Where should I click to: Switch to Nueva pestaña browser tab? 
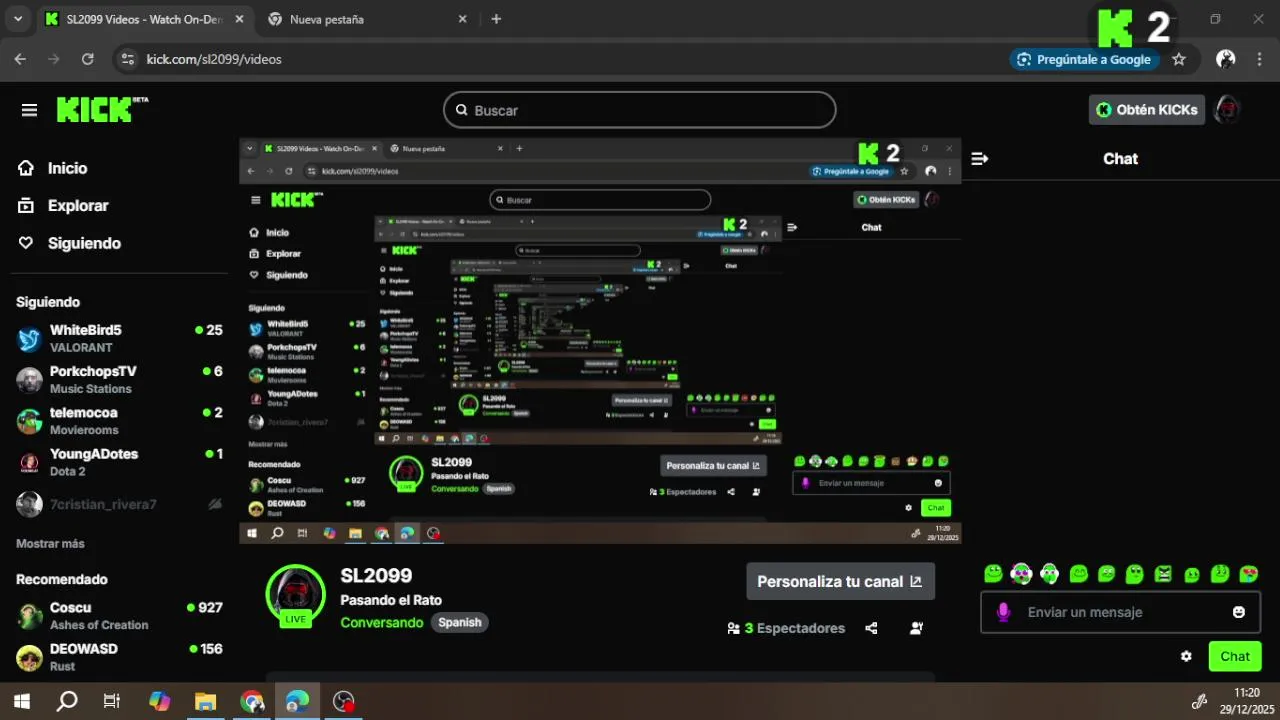[x=365, y=19]
